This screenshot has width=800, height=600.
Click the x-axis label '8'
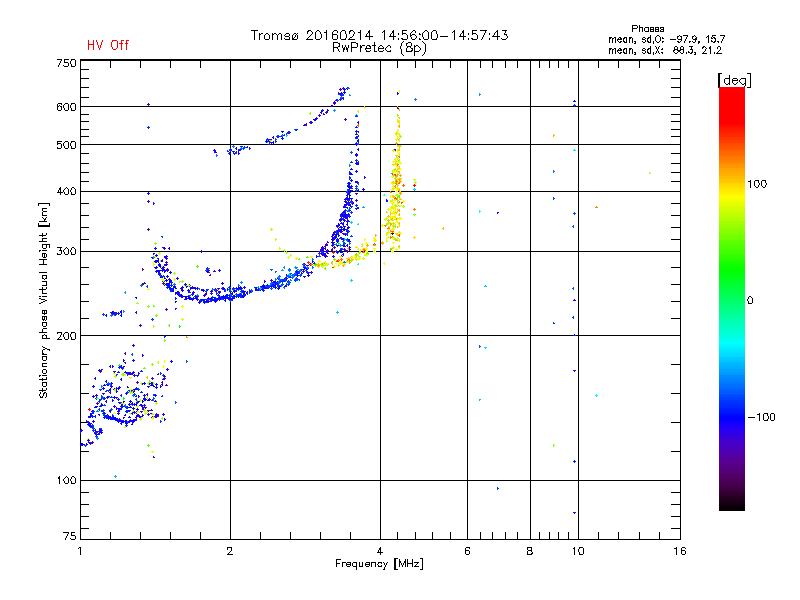(530, 551)
